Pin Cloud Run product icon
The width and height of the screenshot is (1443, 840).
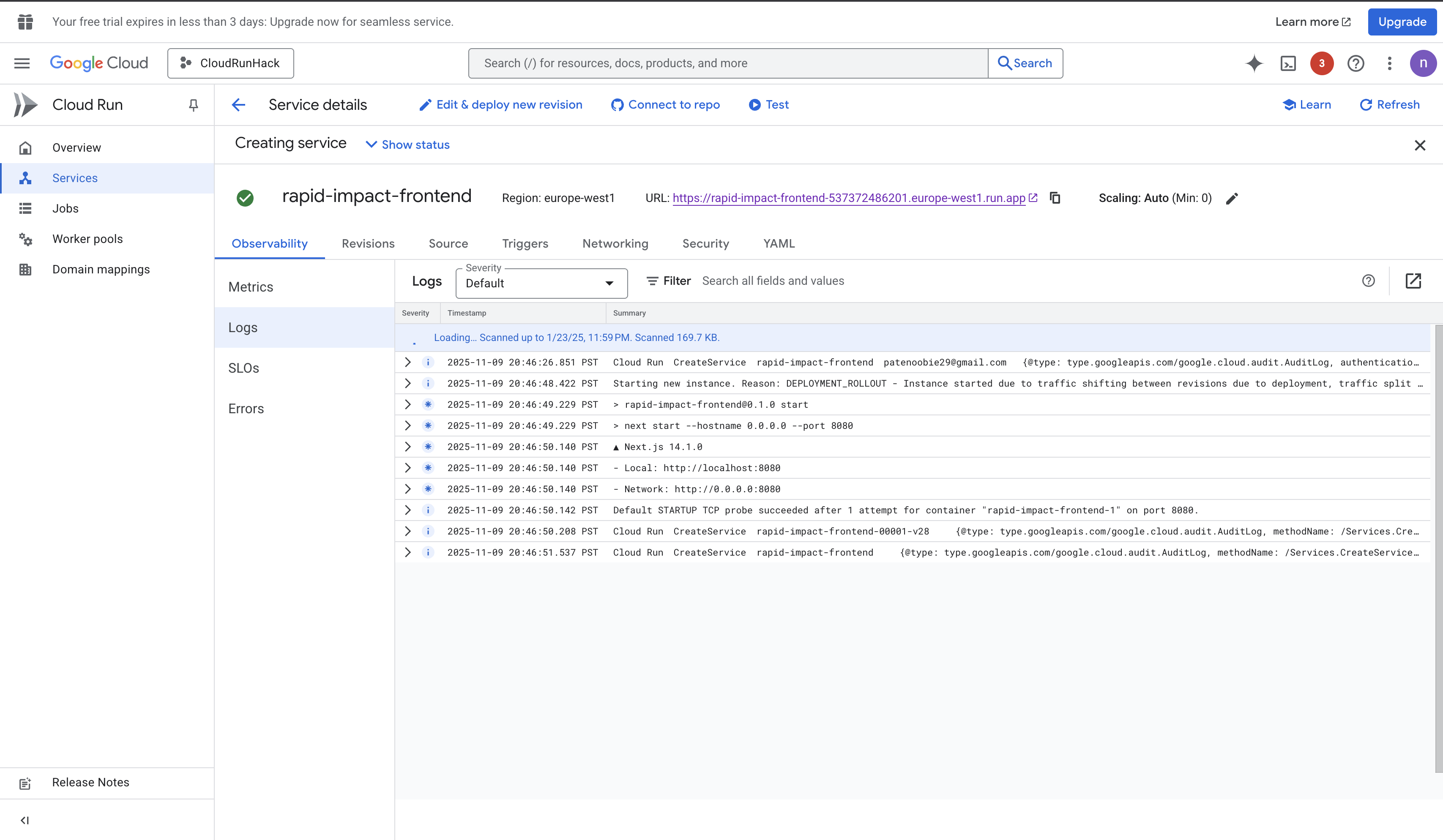pos(194,105)
